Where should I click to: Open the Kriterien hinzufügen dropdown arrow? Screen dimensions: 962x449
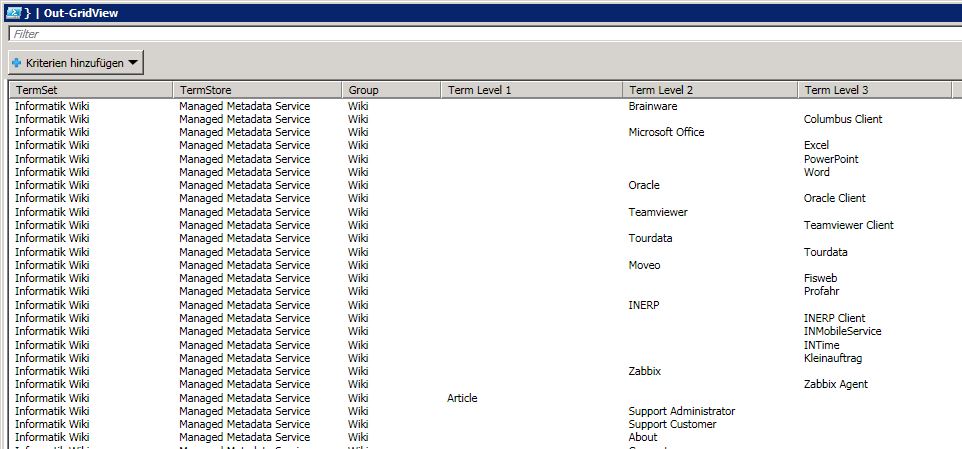point(134,63)
